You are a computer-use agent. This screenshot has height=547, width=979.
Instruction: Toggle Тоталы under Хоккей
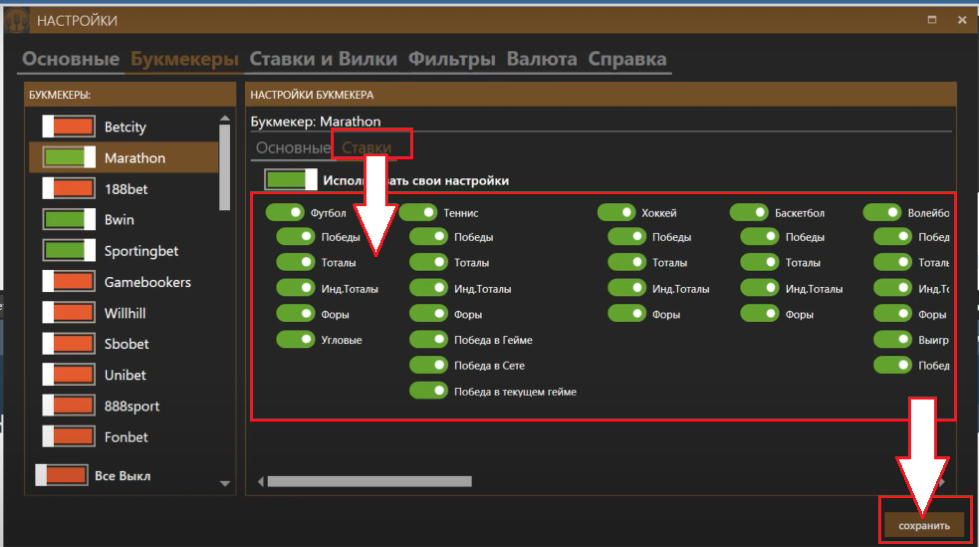pos(627,262)
